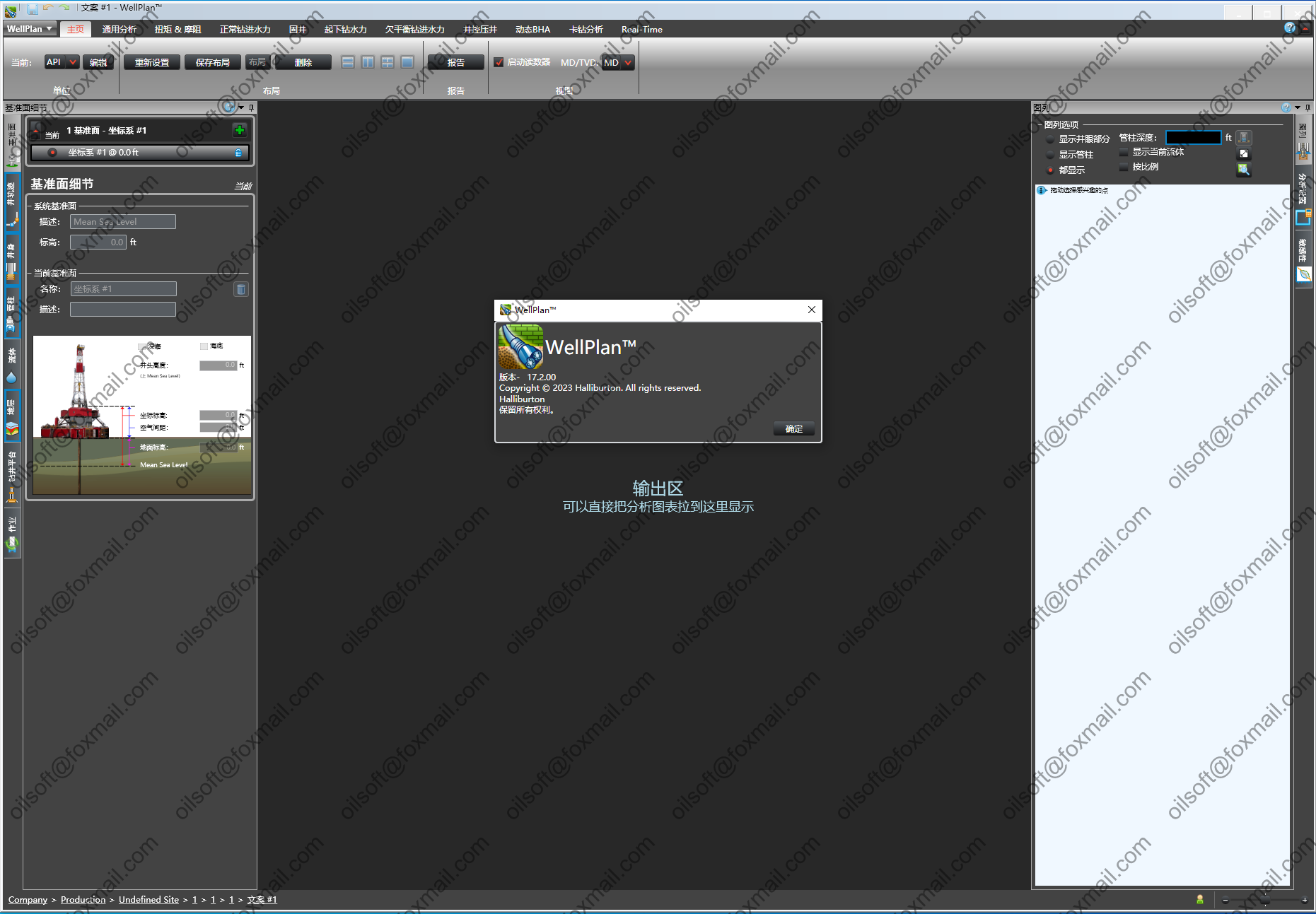Open the WellPlan application menu dropdown

tap(30, 29)
